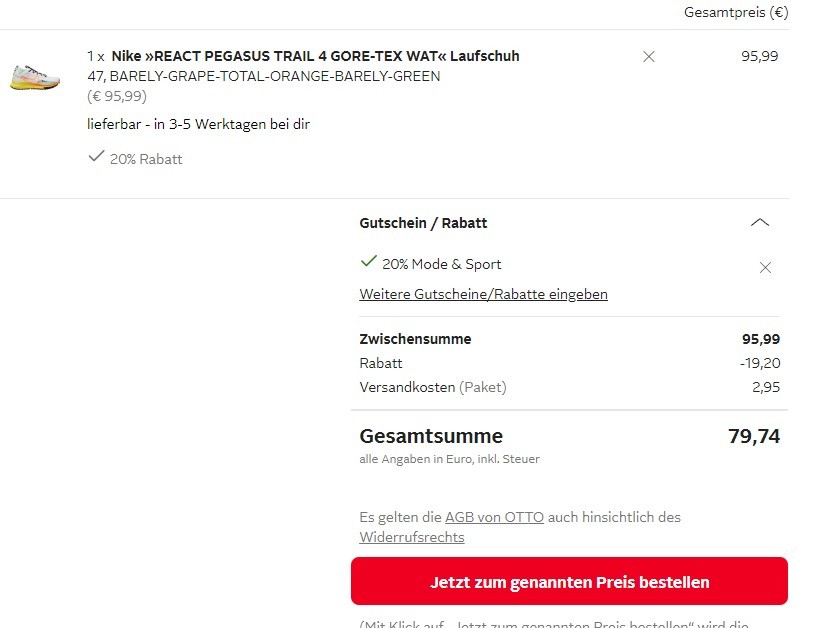The height and width of the screenshot is (628, 825).
Task: Click the Nike REACT PEGASUS TRAIL 4 product title
Action: 315,56
